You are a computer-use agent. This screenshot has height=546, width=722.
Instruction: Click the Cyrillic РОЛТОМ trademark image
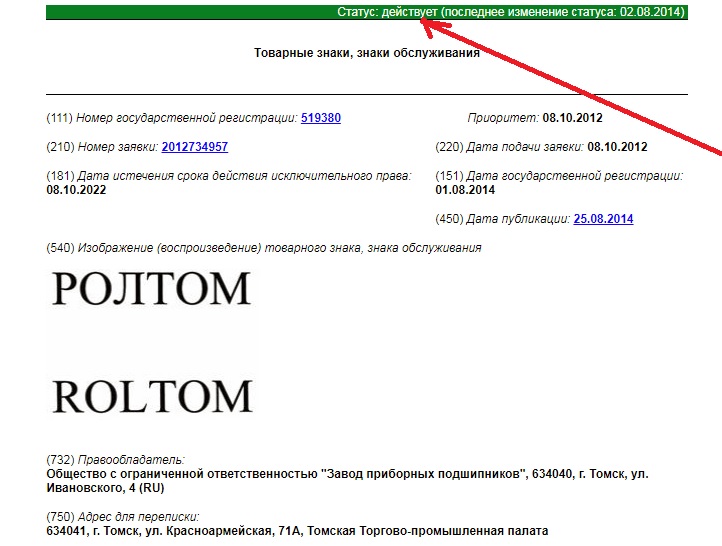tap(151, 288)
